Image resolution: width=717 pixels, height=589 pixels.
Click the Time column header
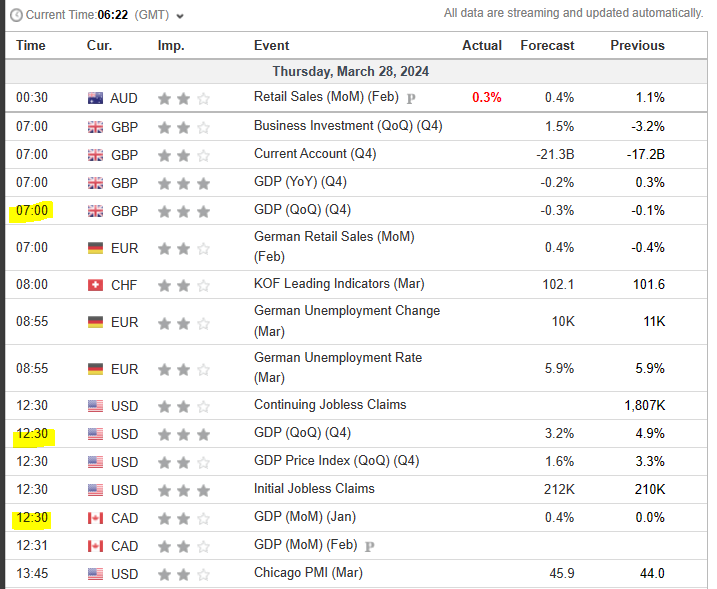[x=31, y=46]
